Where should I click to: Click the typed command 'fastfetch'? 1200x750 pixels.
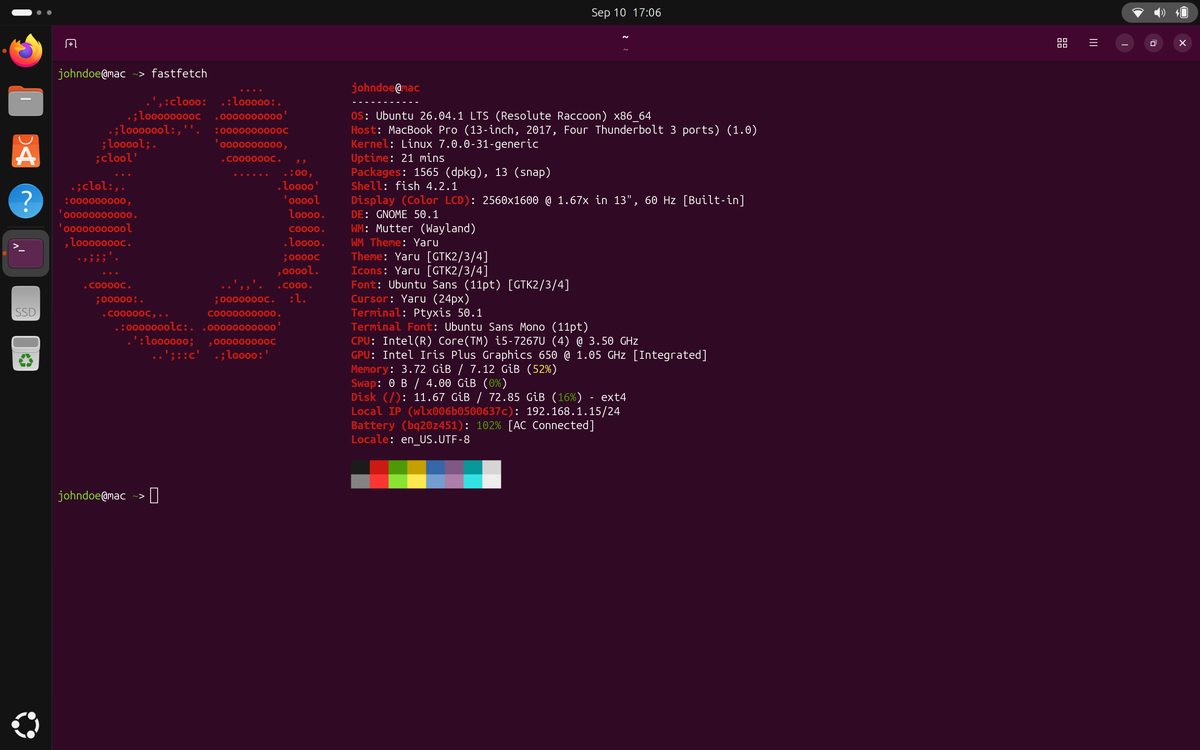179,73
